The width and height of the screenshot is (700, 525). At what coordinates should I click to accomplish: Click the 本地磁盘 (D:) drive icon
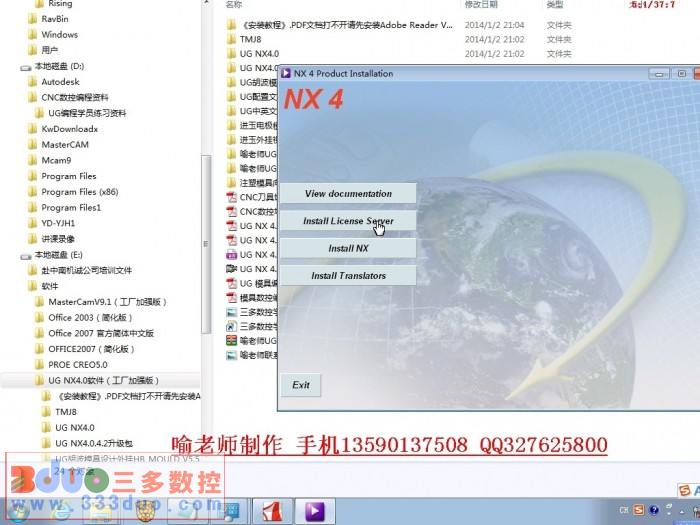pos(25,67)
